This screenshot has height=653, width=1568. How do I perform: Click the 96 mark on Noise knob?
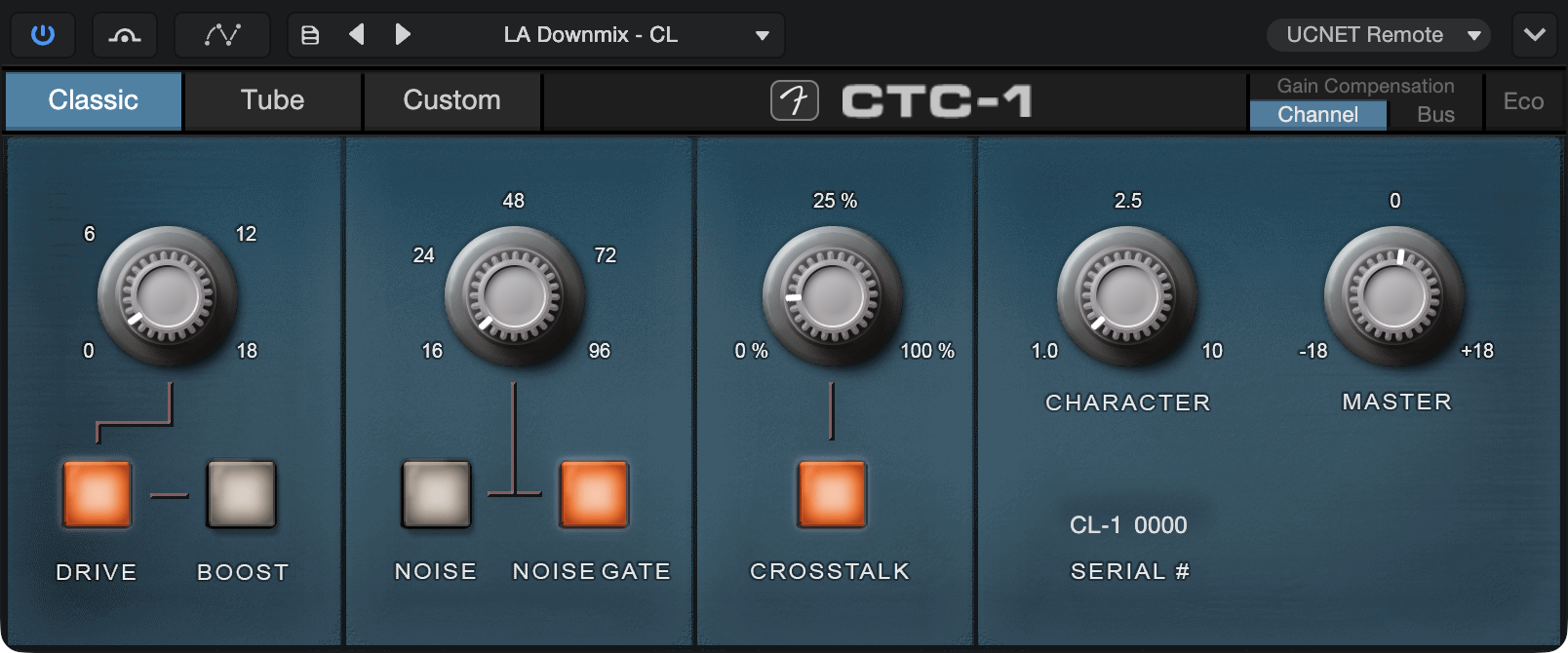(x=600, y=351)
